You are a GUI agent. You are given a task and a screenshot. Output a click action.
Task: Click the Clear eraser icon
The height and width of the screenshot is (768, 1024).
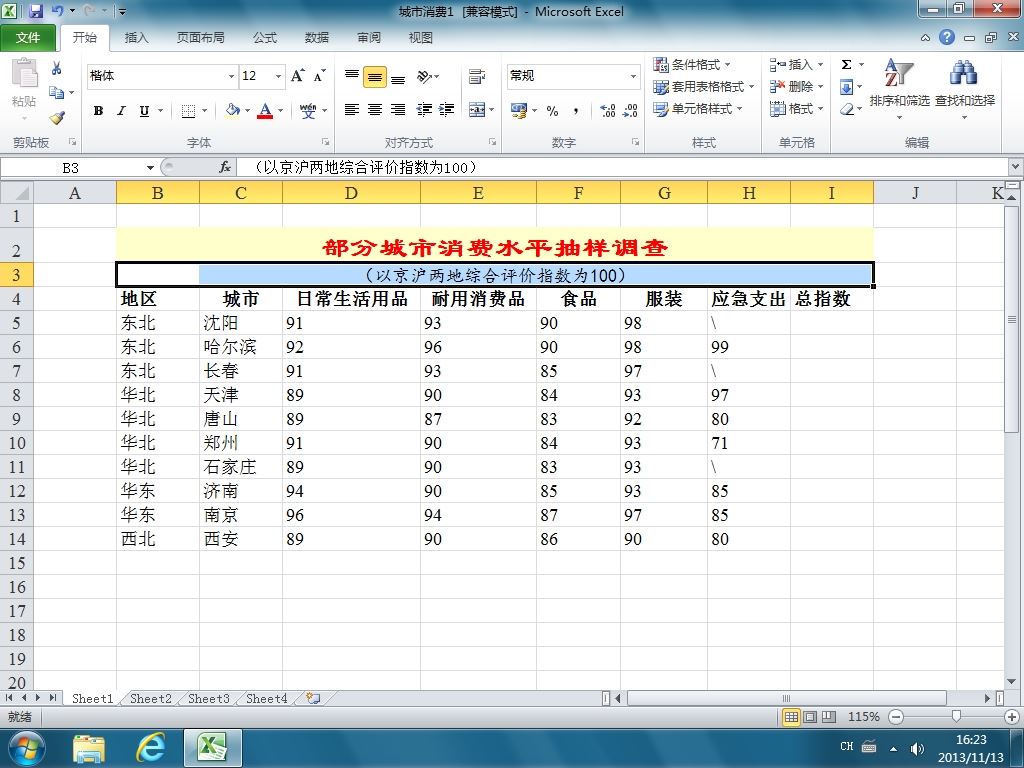(847, 109)
